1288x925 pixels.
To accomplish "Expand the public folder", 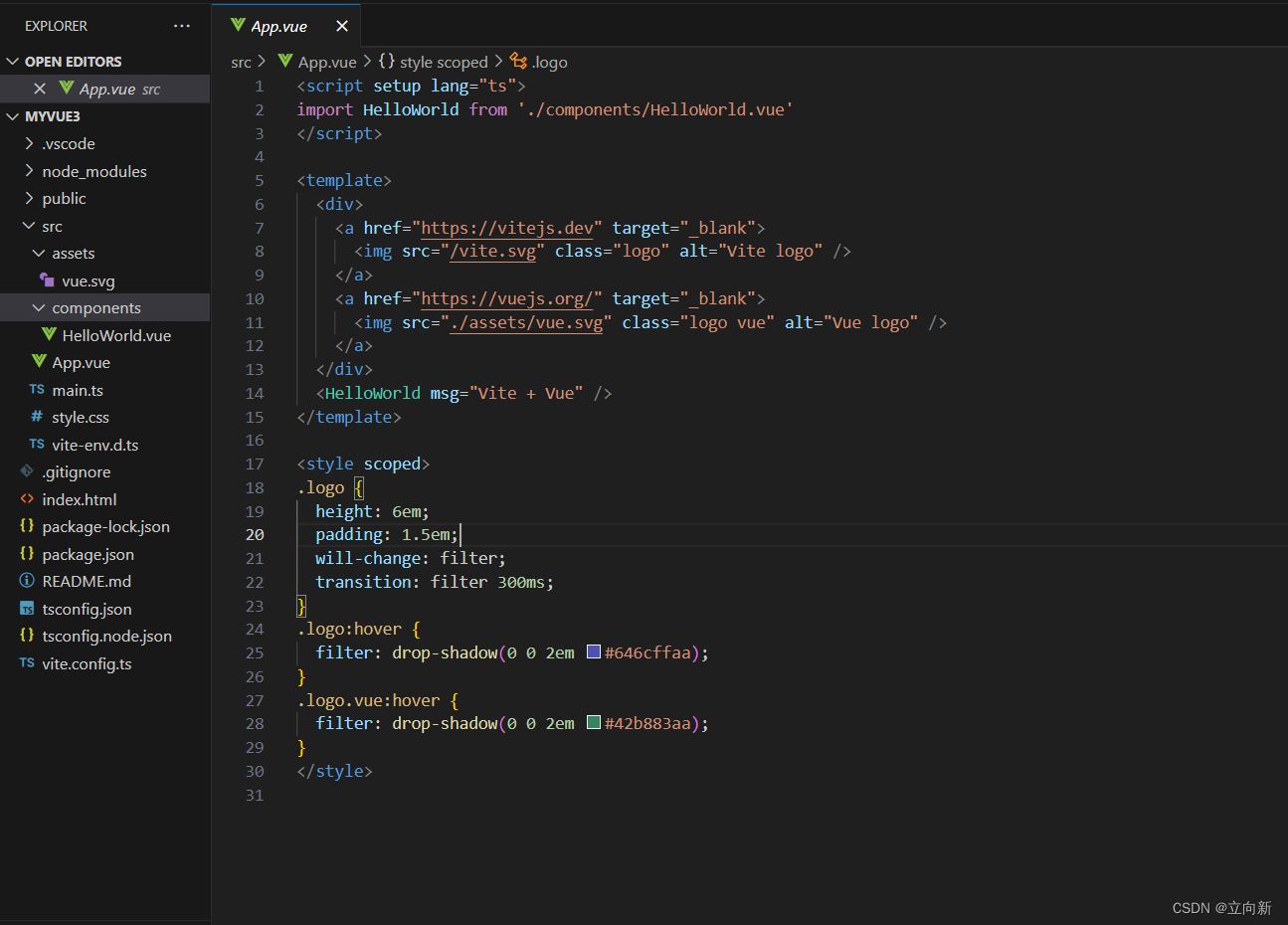I will [x=29, y=198].
